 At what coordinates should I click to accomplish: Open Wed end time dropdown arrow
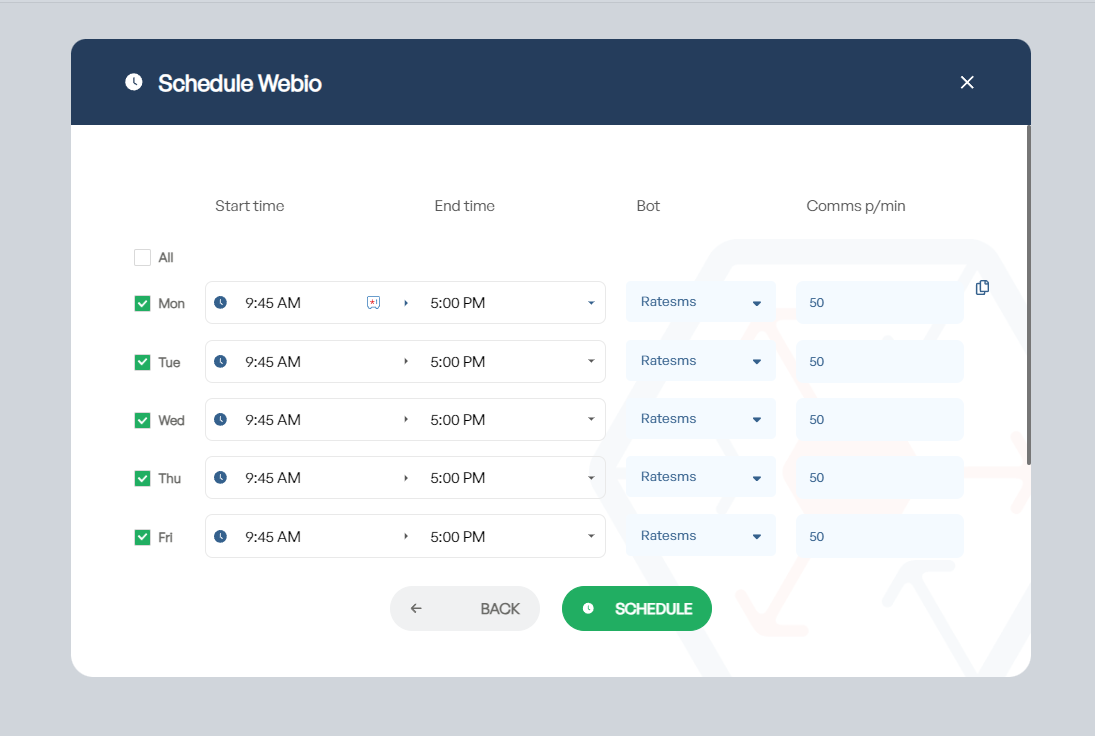tap(591, 419)
